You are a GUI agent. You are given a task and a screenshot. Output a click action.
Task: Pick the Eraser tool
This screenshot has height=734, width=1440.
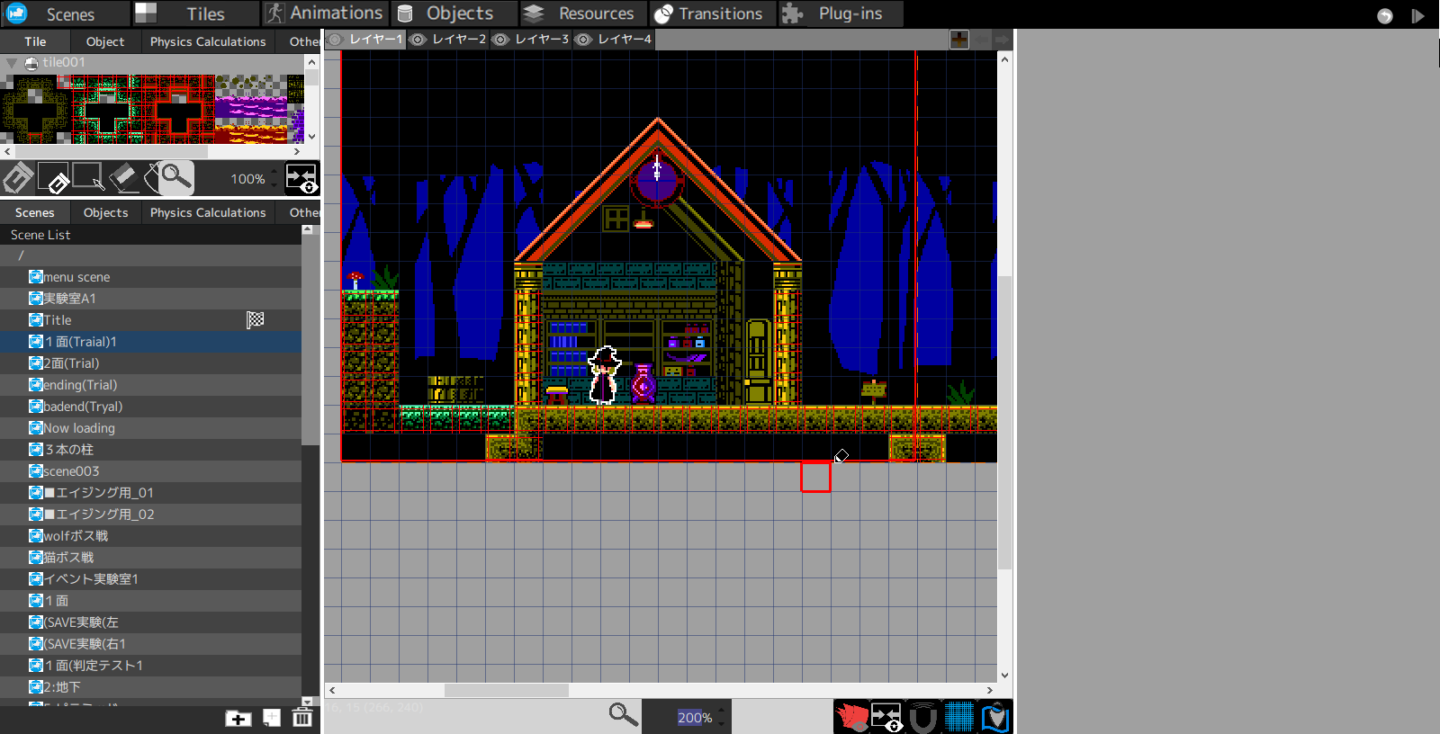[123, 178]
